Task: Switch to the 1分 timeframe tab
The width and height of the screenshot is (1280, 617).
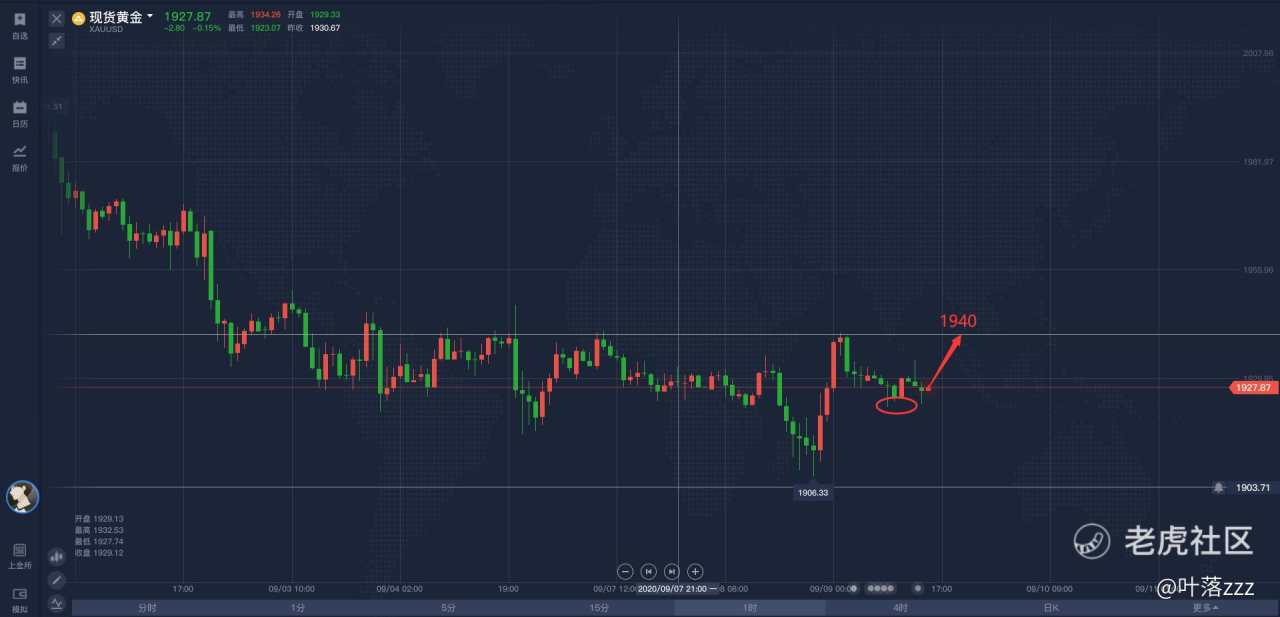Action: point(298,608)
